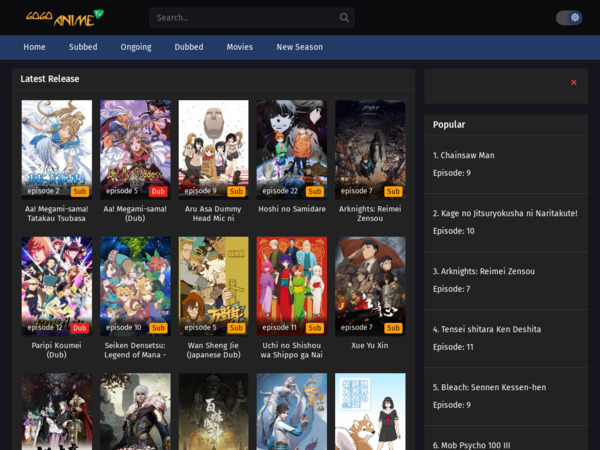Open Arknights: Reimei Zensou title under poster
This screenshot has width=600, height=450.
click(x=370, y=214)
